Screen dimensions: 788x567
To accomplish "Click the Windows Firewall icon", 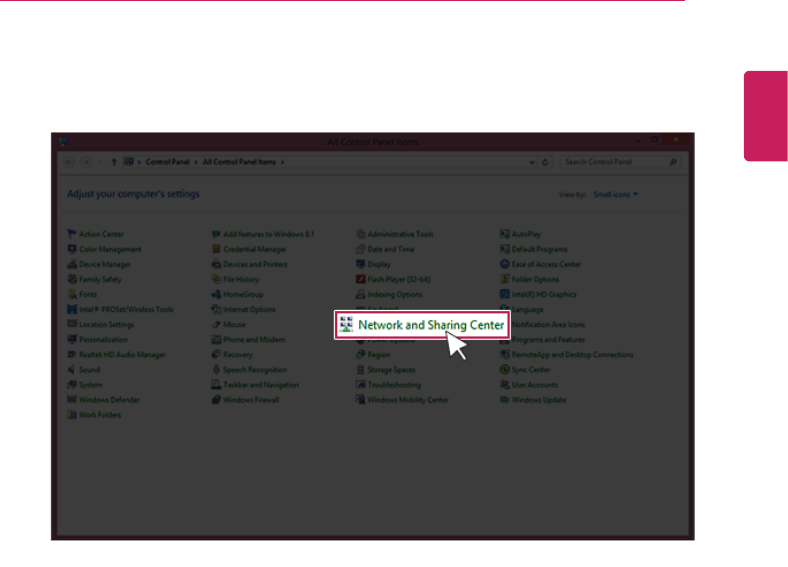I will (216, 400).
